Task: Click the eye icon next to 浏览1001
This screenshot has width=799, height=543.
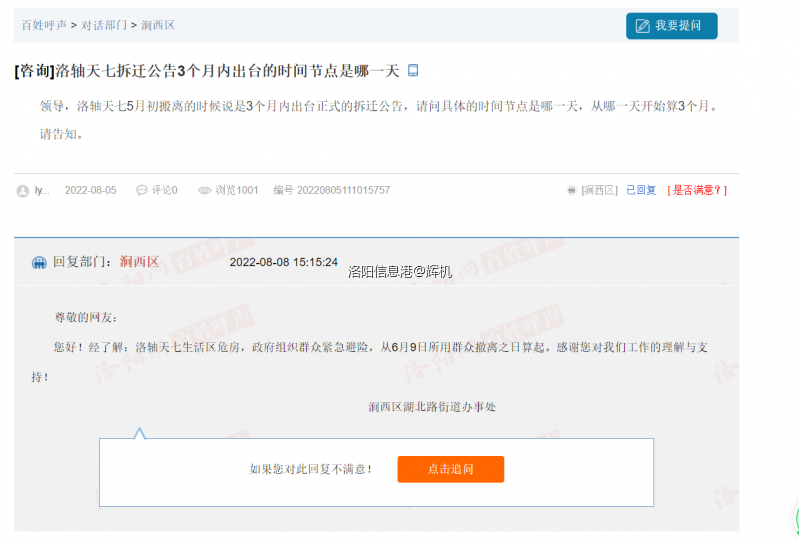Action: coord(204,190)
